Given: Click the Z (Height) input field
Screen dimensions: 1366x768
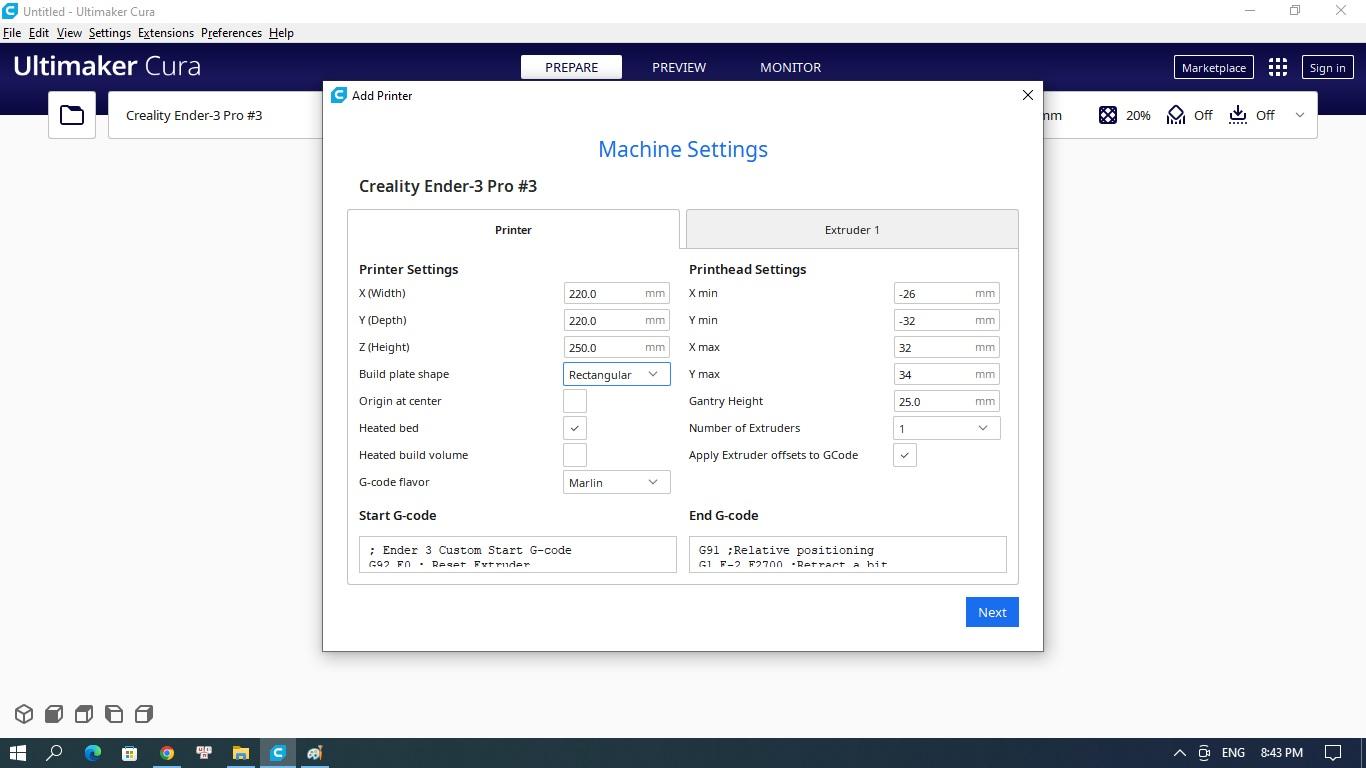Looking at the screenshot, I should pos(616,347).
